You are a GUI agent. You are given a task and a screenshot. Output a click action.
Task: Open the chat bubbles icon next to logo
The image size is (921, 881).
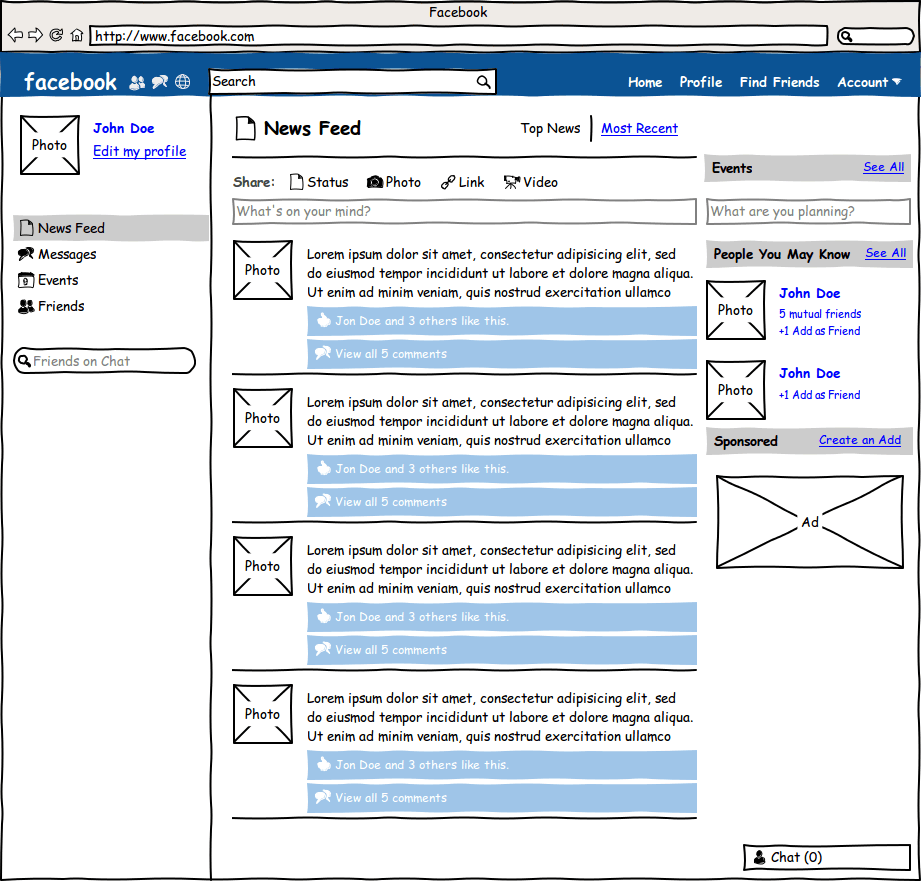pos(159,82)
